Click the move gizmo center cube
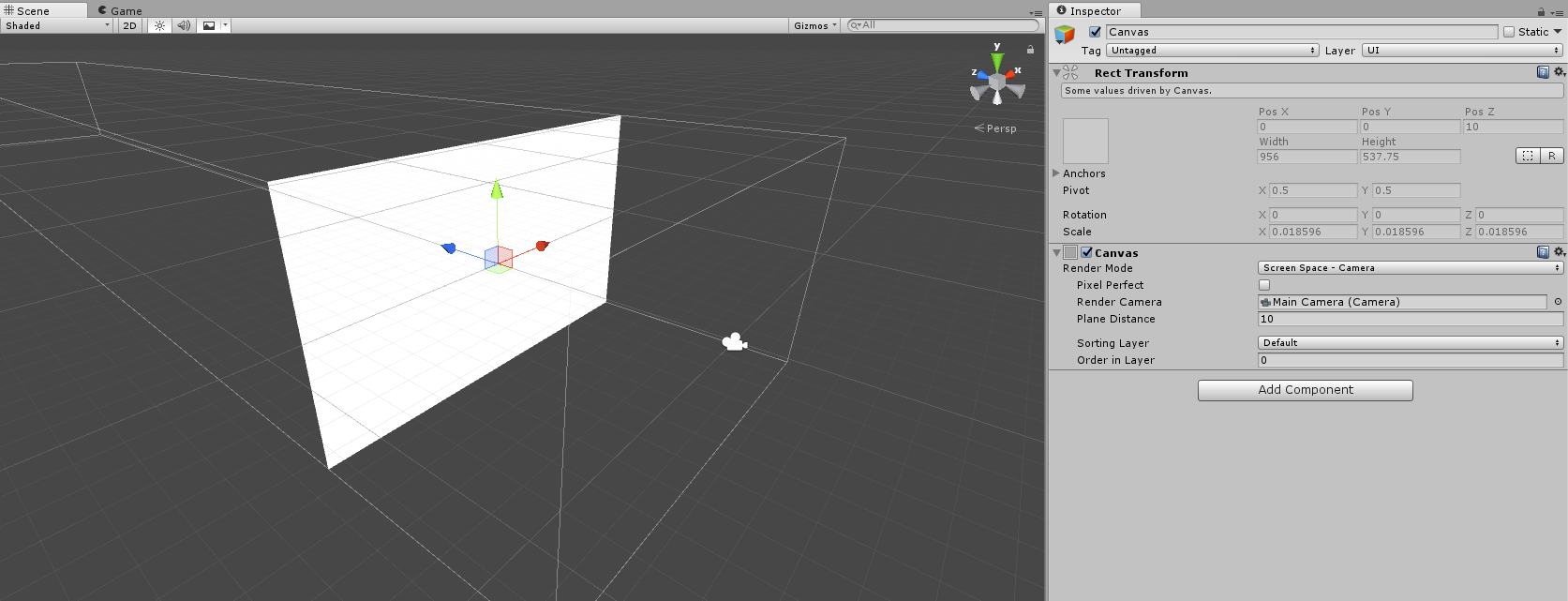1568x601 pixels. pyautogui.click(x=499, y=258)
